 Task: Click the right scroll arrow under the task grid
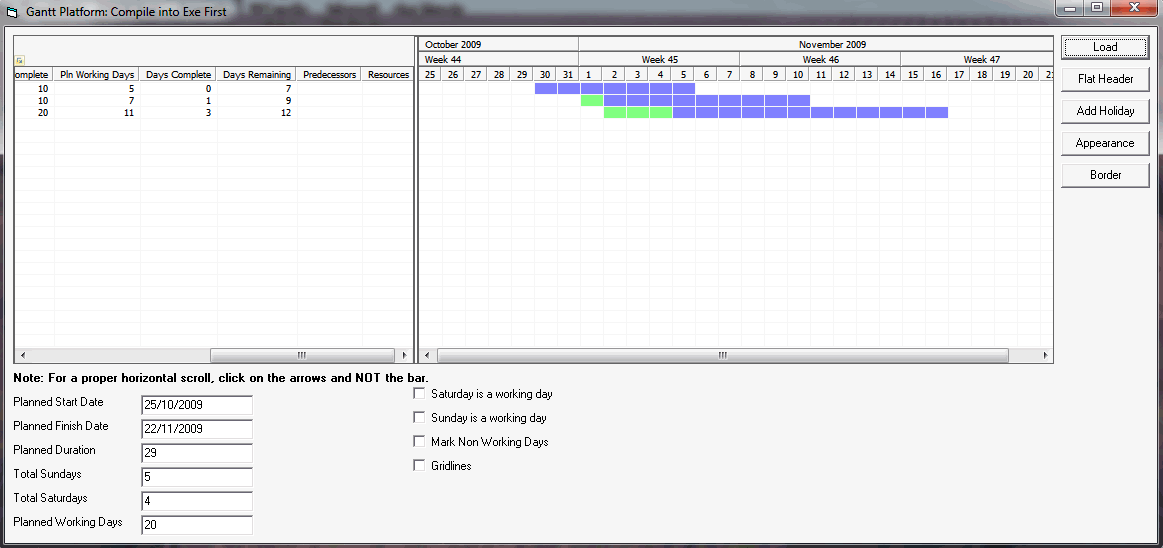coord(404,355)
